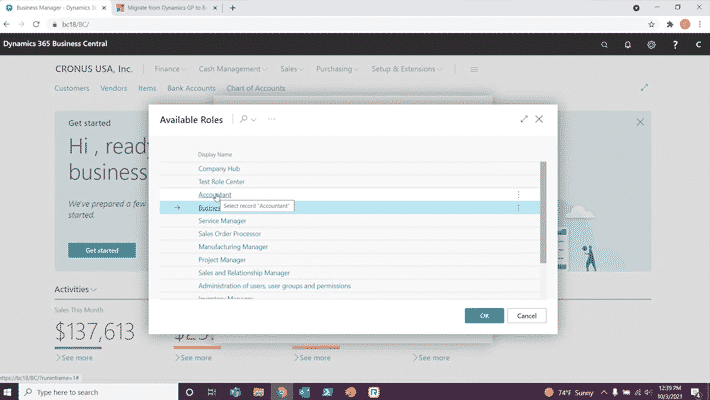The width and height of the screenshot is (710, 400).
Task: Expand the Sales menu
Action: (x=291, y=69)
